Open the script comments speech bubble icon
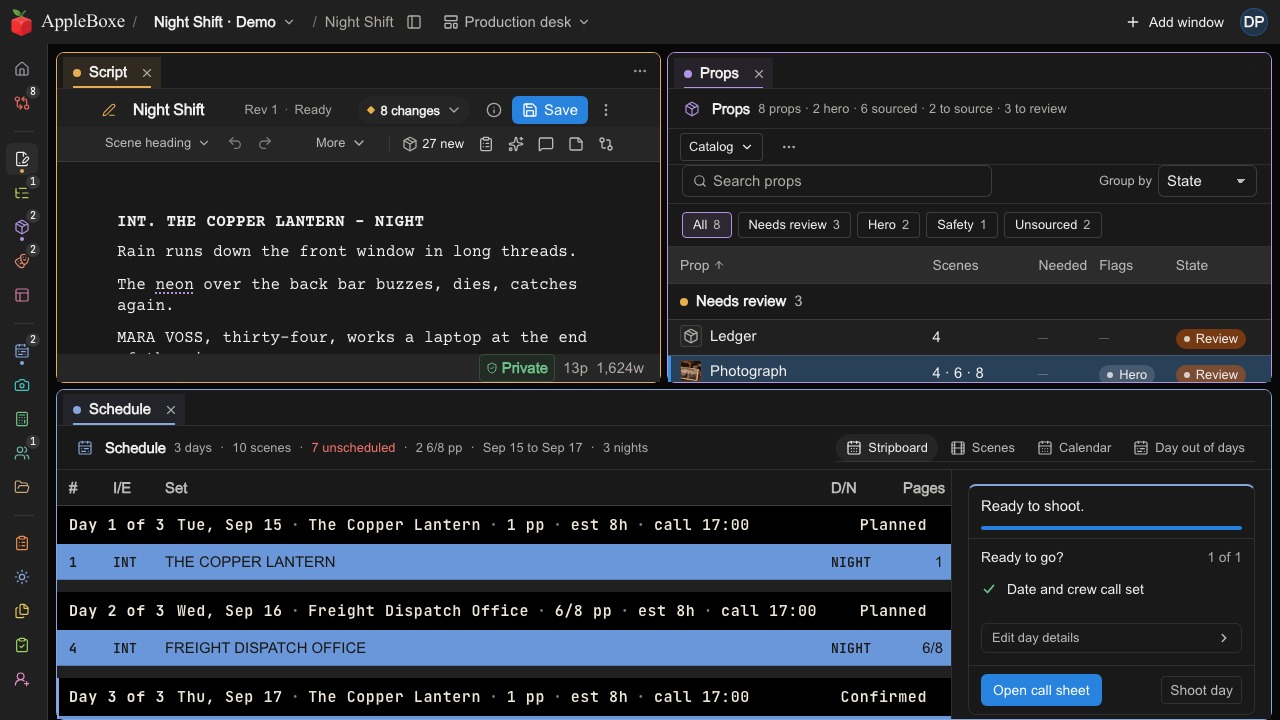 [x=546, y=144]
